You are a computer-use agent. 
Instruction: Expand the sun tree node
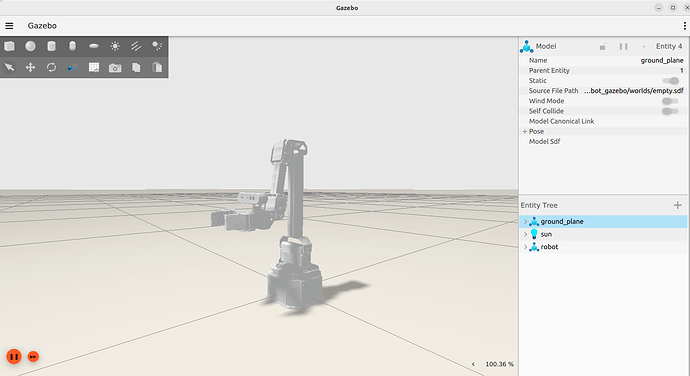coord(525,234)
